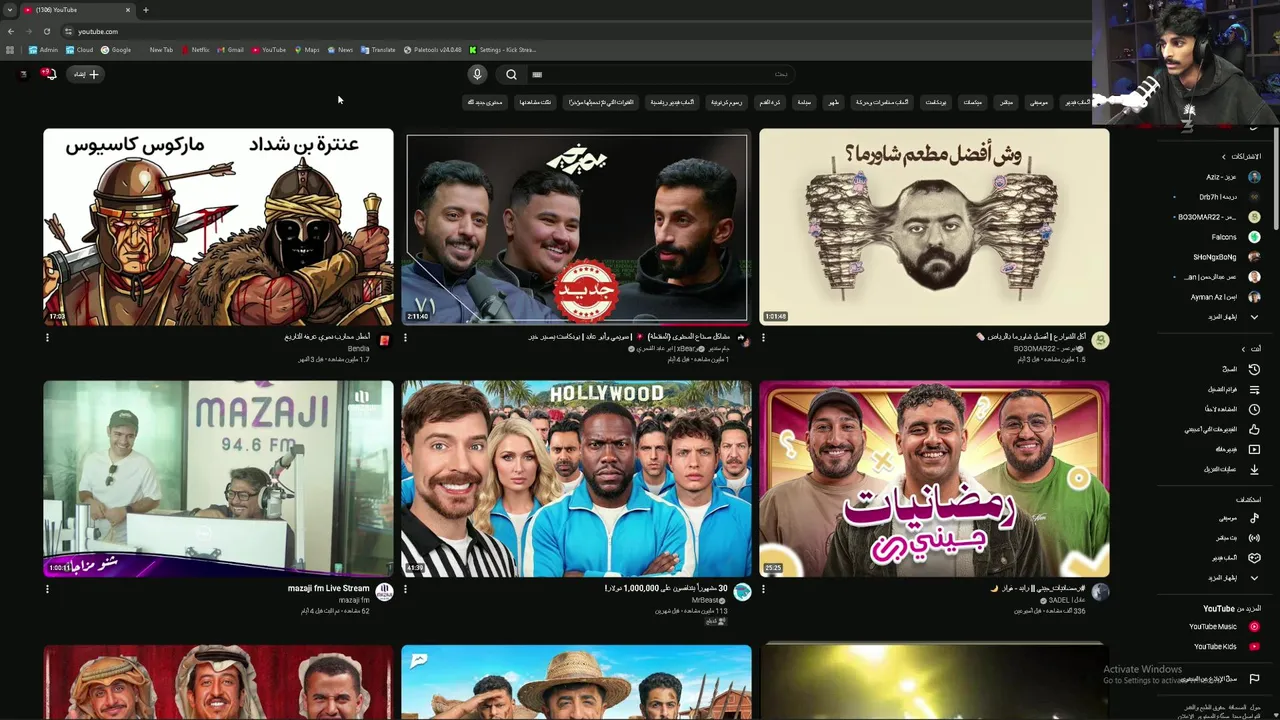Open the three-dot menu for mazaji fm stream
Screen dimensions: 1280x720
point(47,590)
